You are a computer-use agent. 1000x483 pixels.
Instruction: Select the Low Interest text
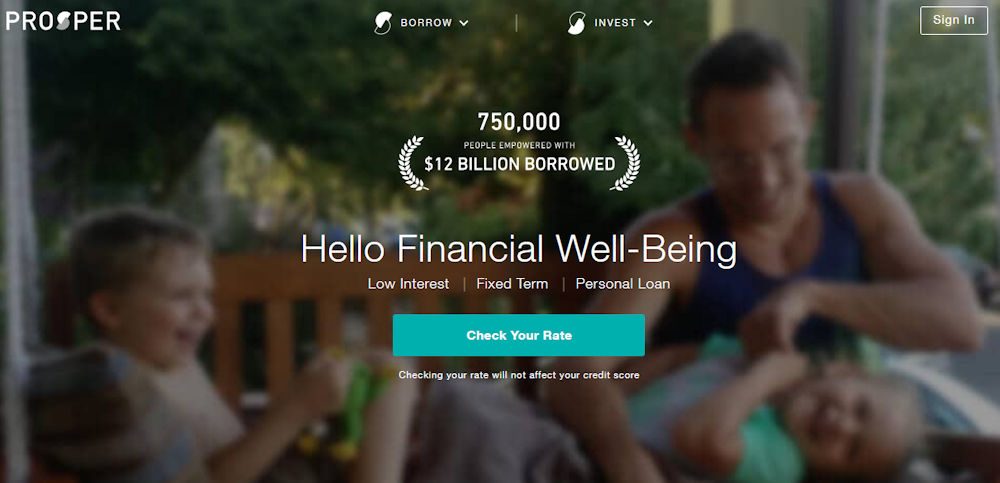pyautogui.click(x=408, y=284)
